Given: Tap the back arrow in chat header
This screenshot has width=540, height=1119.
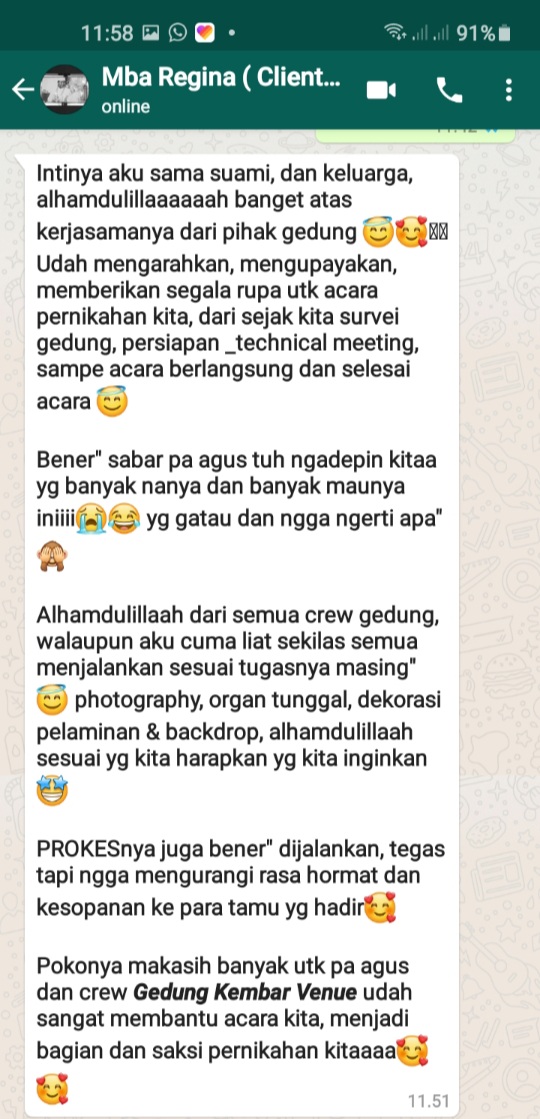Looking at the screenshot, I should (23, 90).
